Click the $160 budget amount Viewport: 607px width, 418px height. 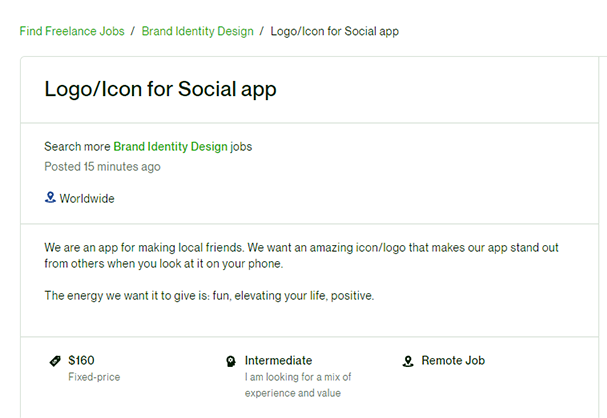click(x=81, y=360)
